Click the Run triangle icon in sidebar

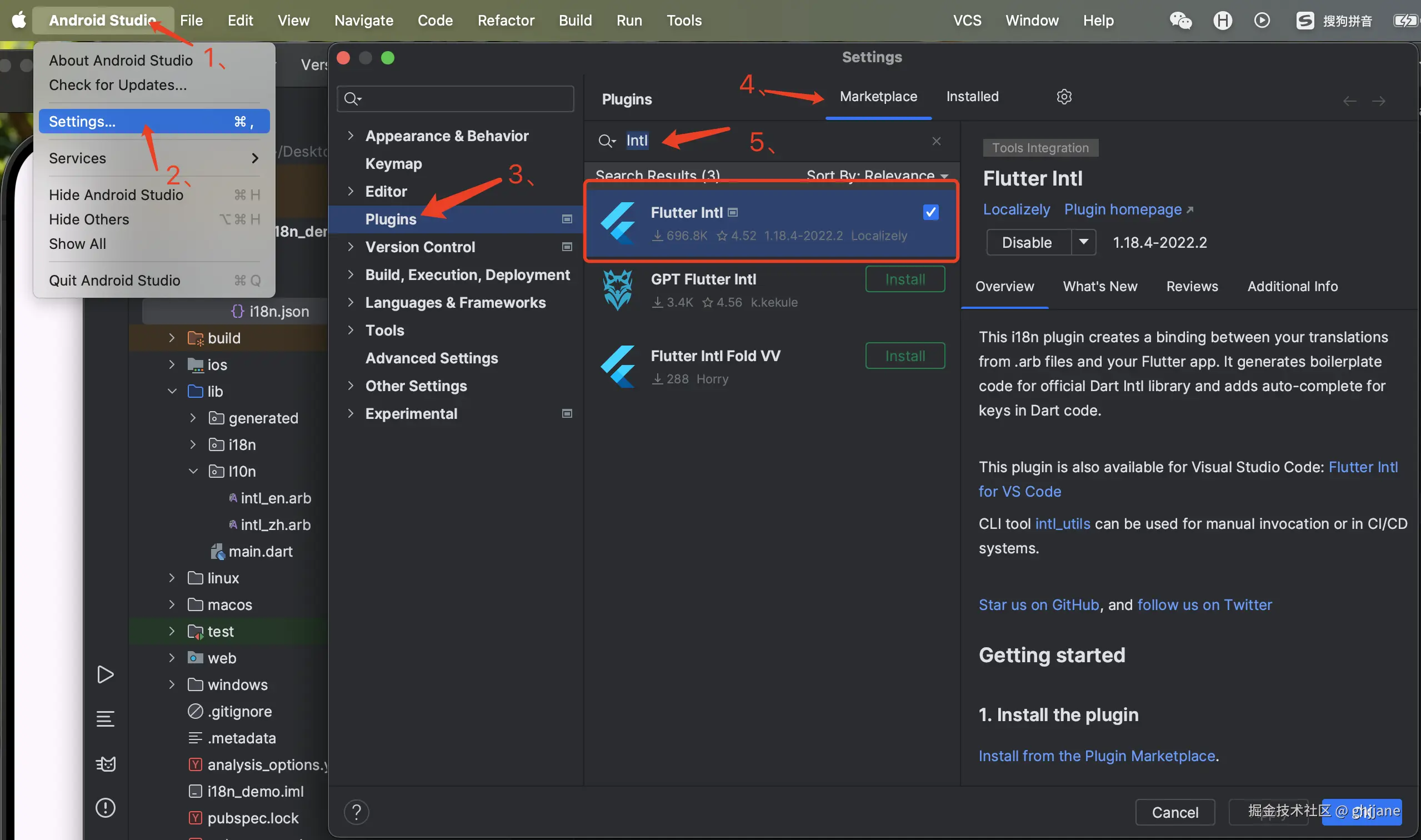[105, 674]
